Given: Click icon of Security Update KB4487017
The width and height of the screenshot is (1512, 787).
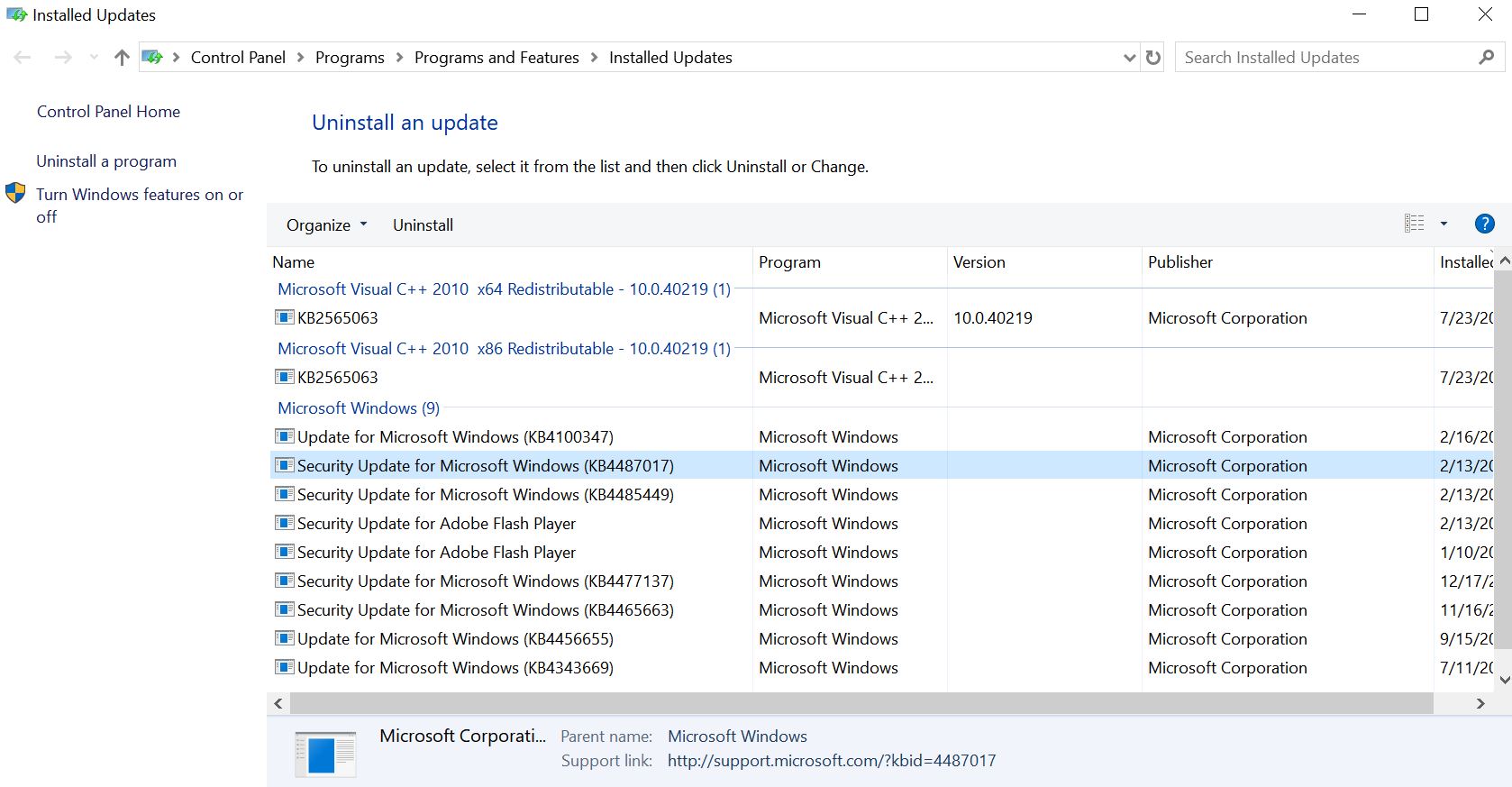Looking at the screenshot, I should (285, 465).
